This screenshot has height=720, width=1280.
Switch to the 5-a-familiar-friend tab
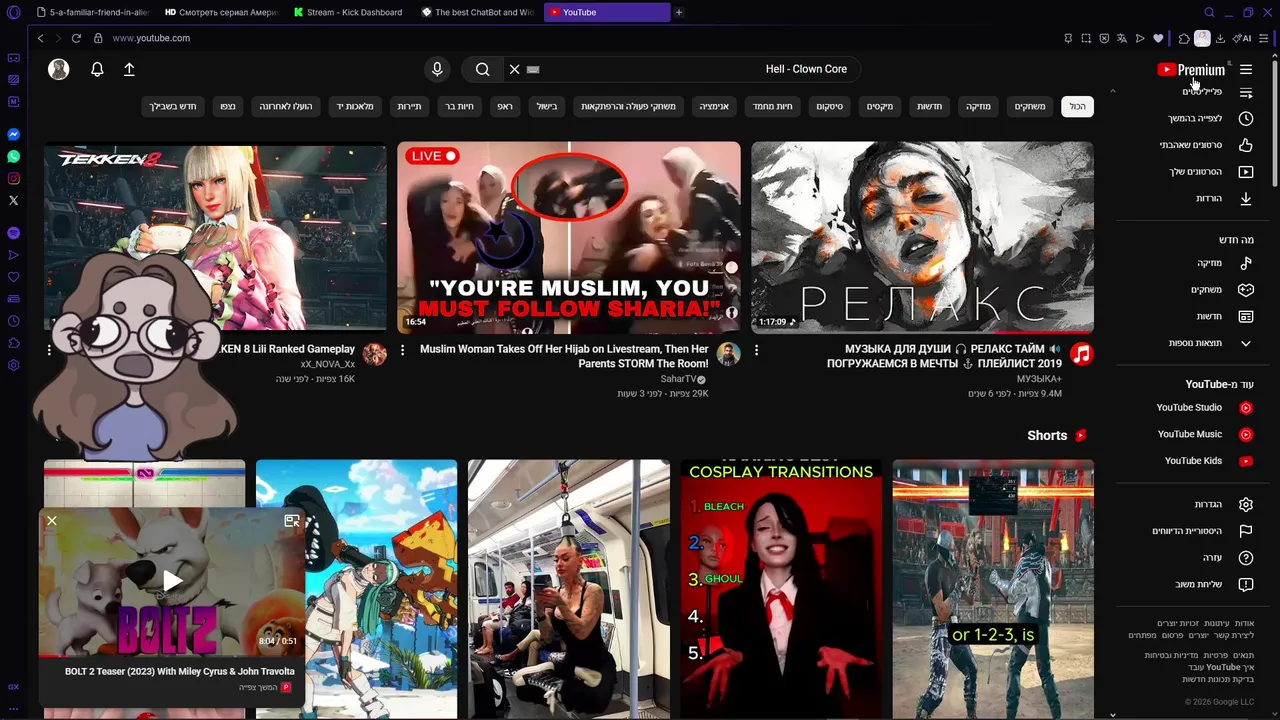92,12
